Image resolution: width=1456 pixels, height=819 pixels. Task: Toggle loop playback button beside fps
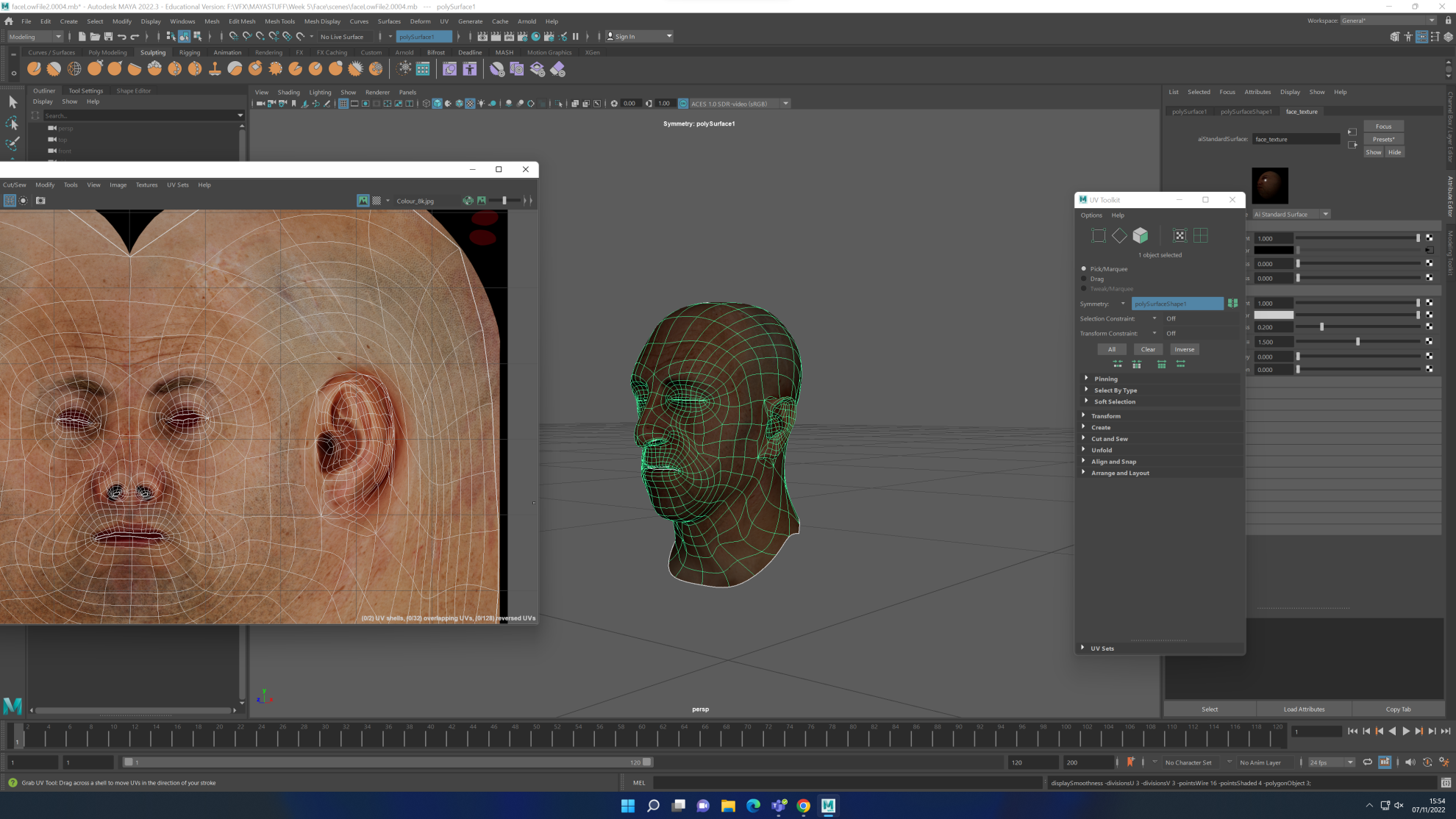click(x=1367, y=762)
